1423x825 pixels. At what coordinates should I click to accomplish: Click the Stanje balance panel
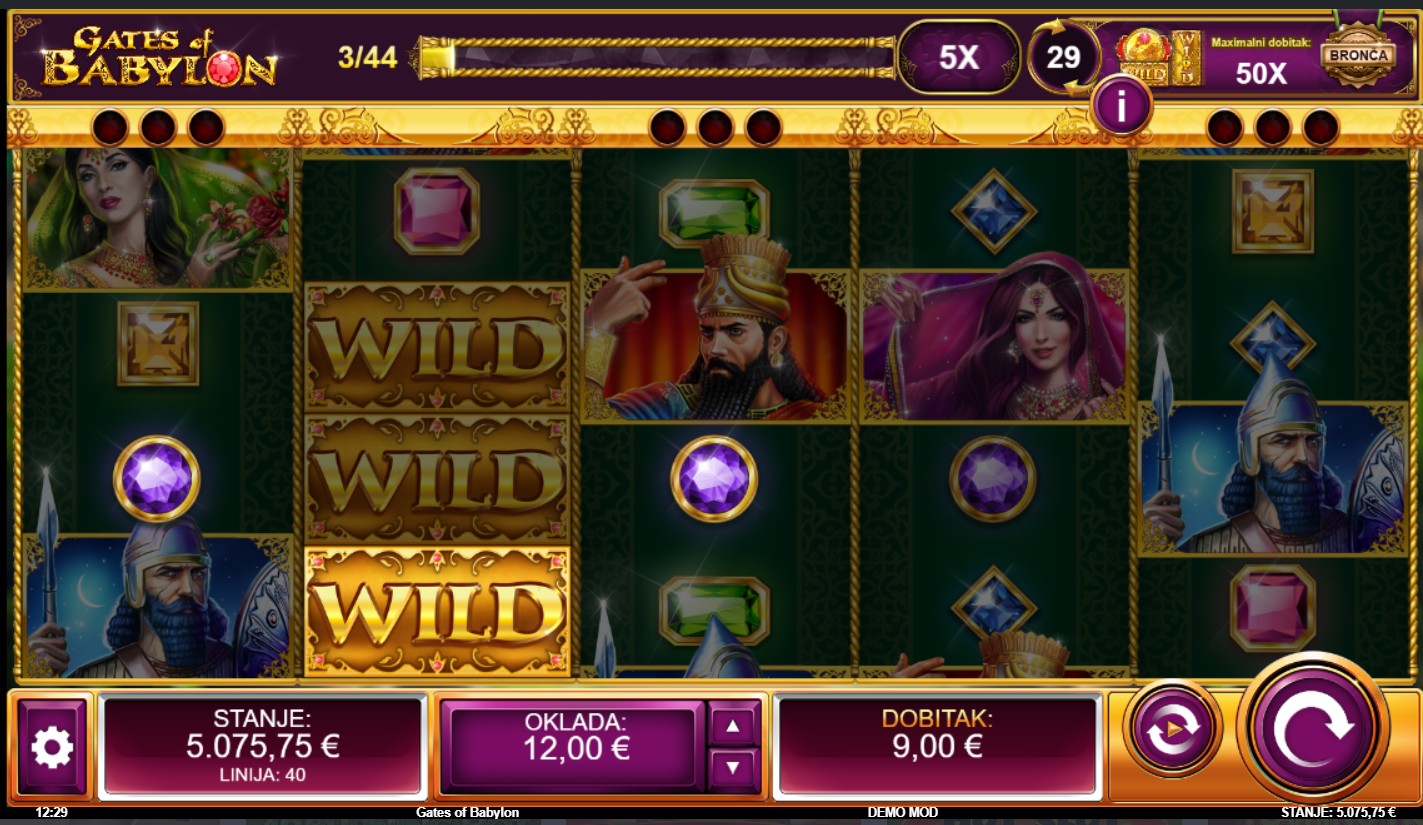pyautogui.click(x=263, y=745)
